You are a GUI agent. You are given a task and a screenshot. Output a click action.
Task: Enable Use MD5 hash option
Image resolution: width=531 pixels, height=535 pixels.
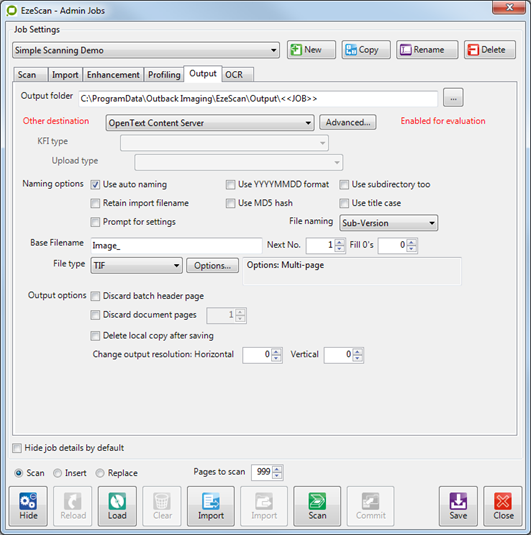(230, 203)
